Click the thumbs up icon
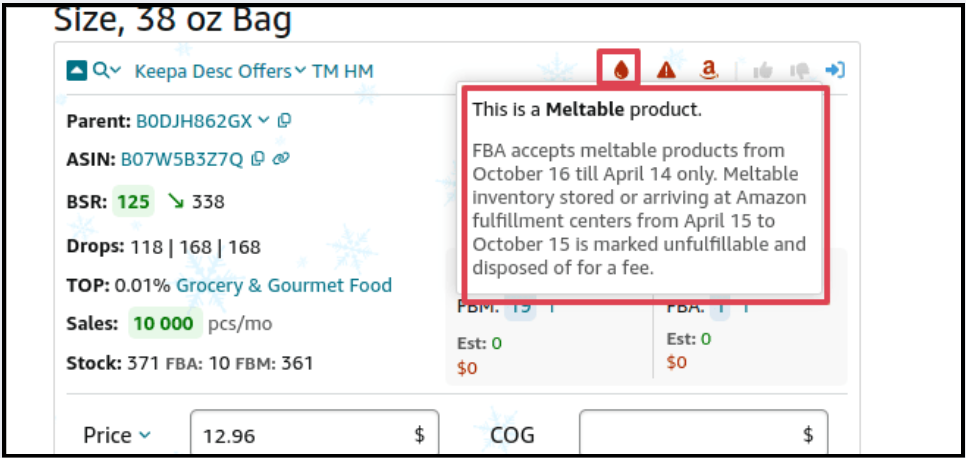This screenshot has height=458, width=966. 763,71
